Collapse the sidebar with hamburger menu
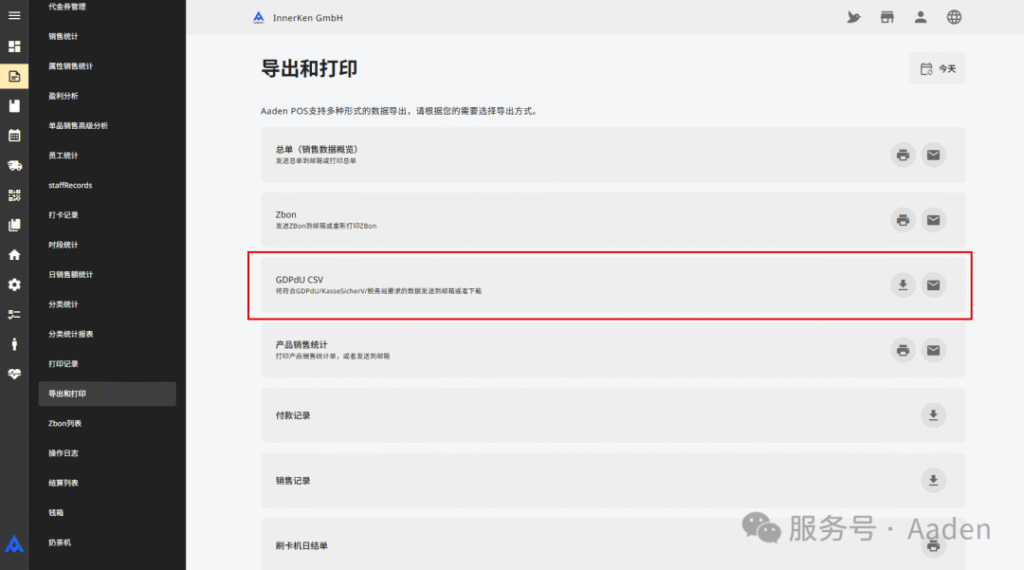This screenshot has height=570, width=1024. (14, 16)
